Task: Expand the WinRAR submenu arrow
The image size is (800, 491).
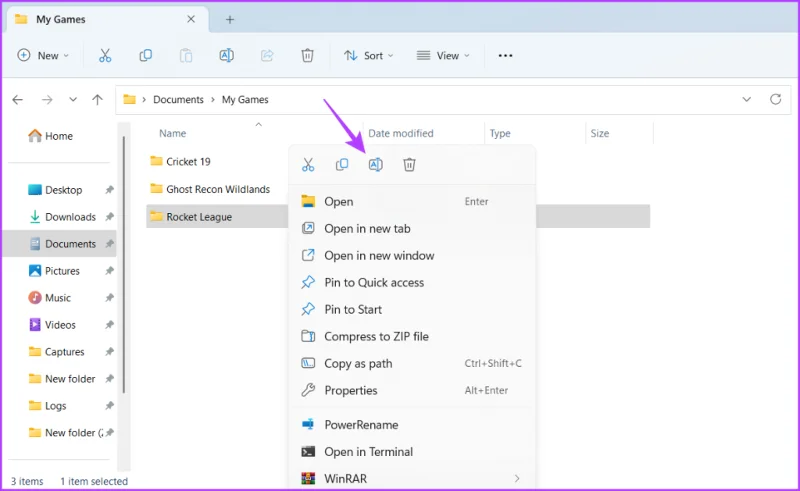Action: pyautogui.click(x=517, y=479)
